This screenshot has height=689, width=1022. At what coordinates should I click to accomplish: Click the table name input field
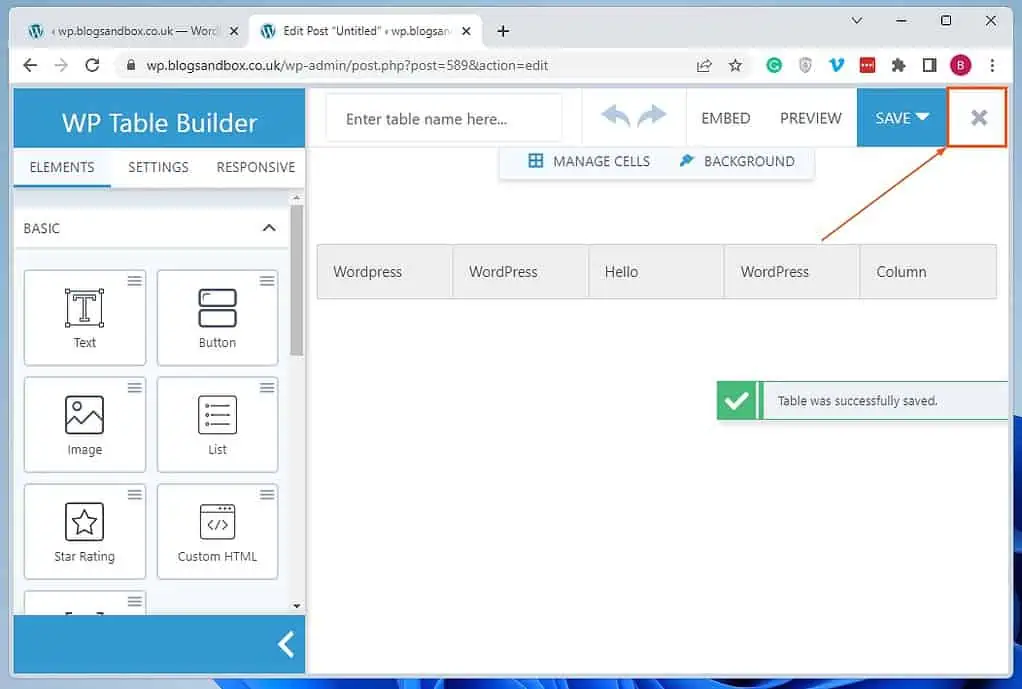click(x=444, y=119)
